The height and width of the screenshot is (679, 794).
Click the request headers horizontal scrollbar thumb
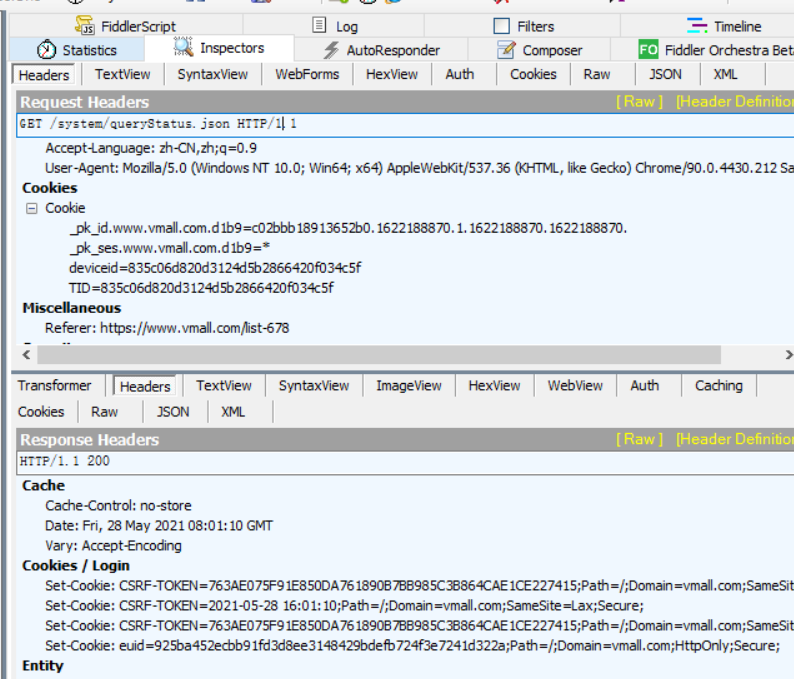point(379,354)
